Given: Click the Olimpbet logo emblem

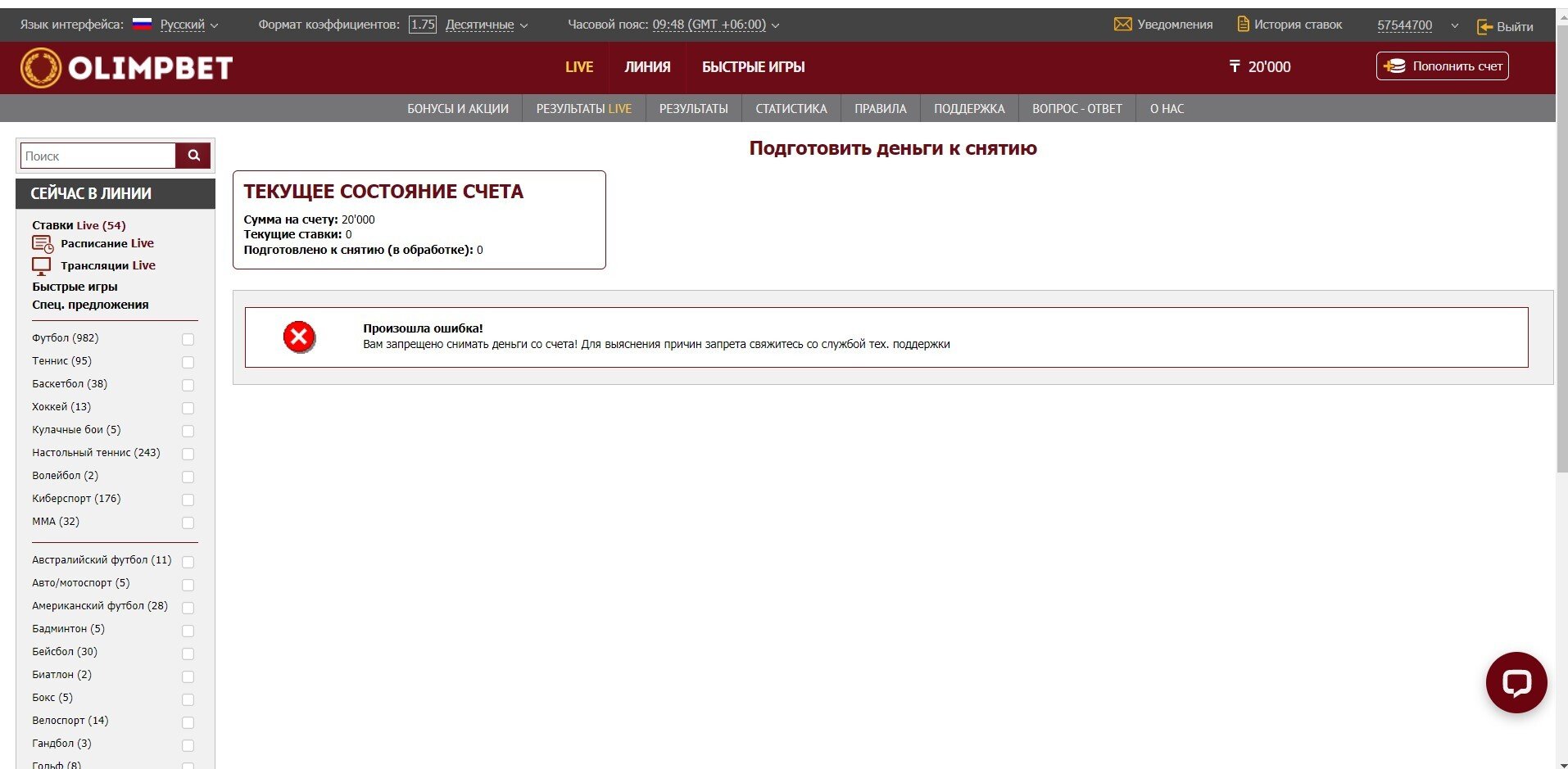Looking at the screenshot, I should [x=41, y=67].
